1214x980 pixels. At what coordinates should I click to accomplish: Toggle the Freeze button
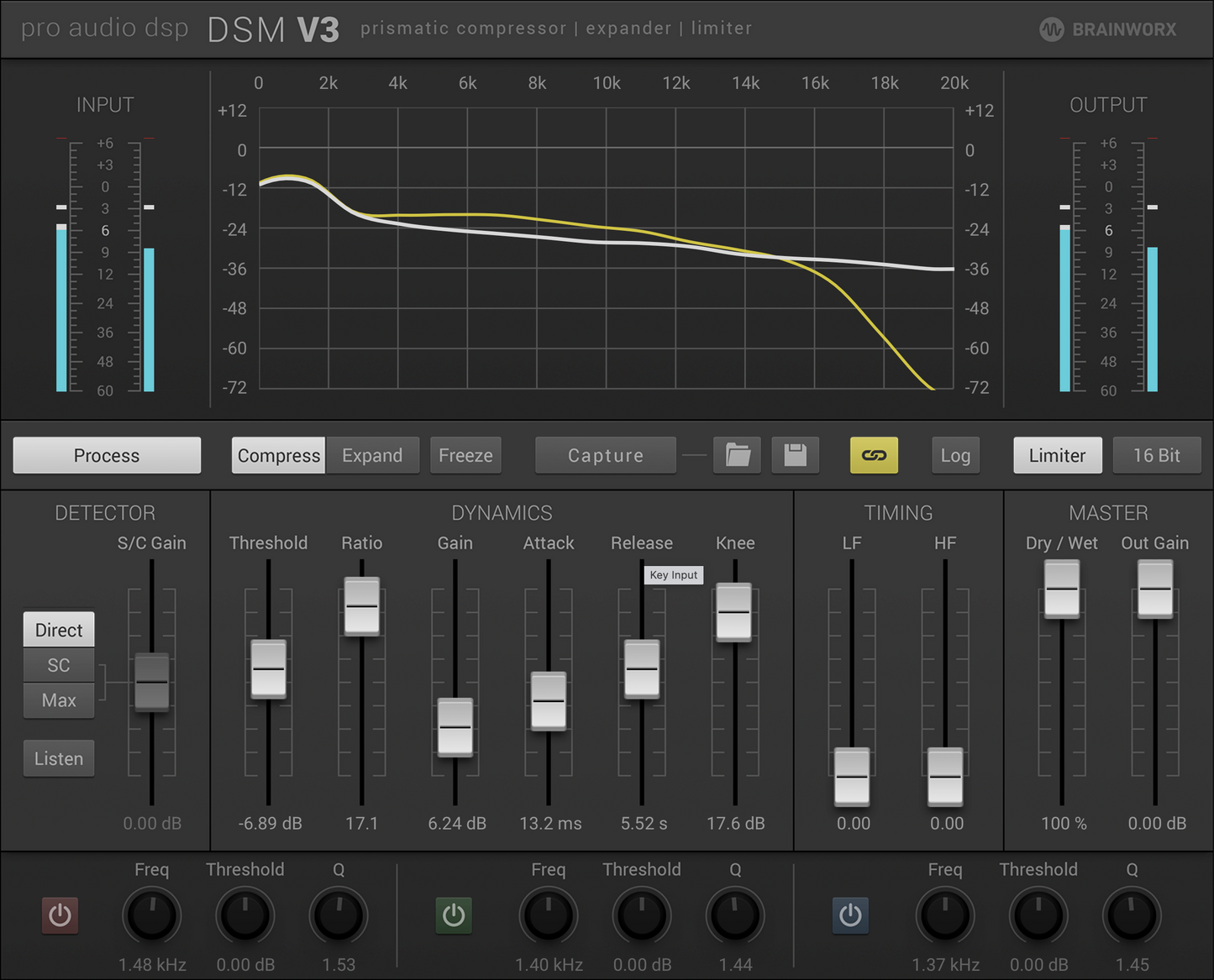point(465,455)
